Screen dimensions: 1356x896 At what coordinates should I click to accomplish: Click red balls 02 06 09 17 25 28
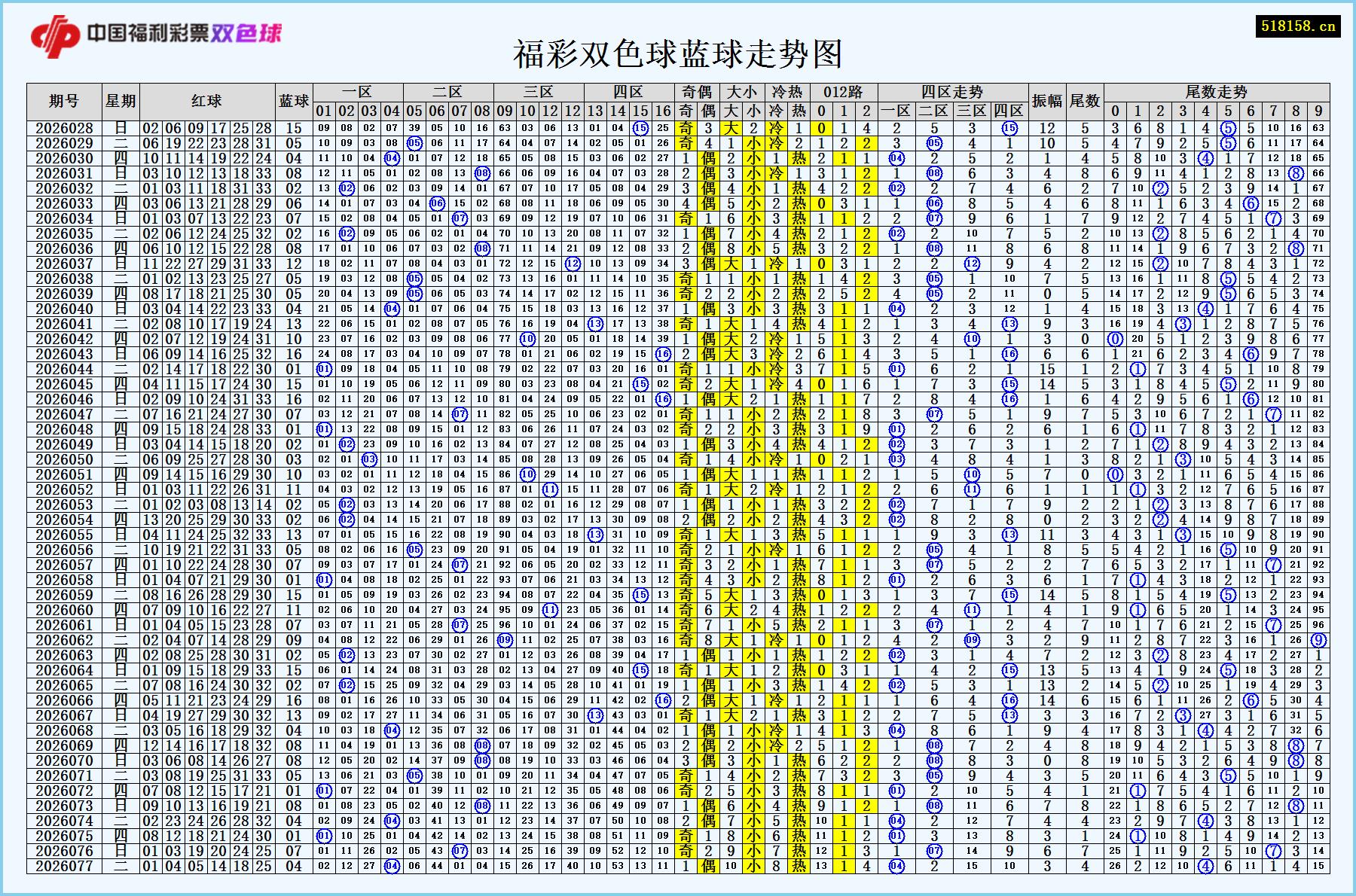click(207, 128)
